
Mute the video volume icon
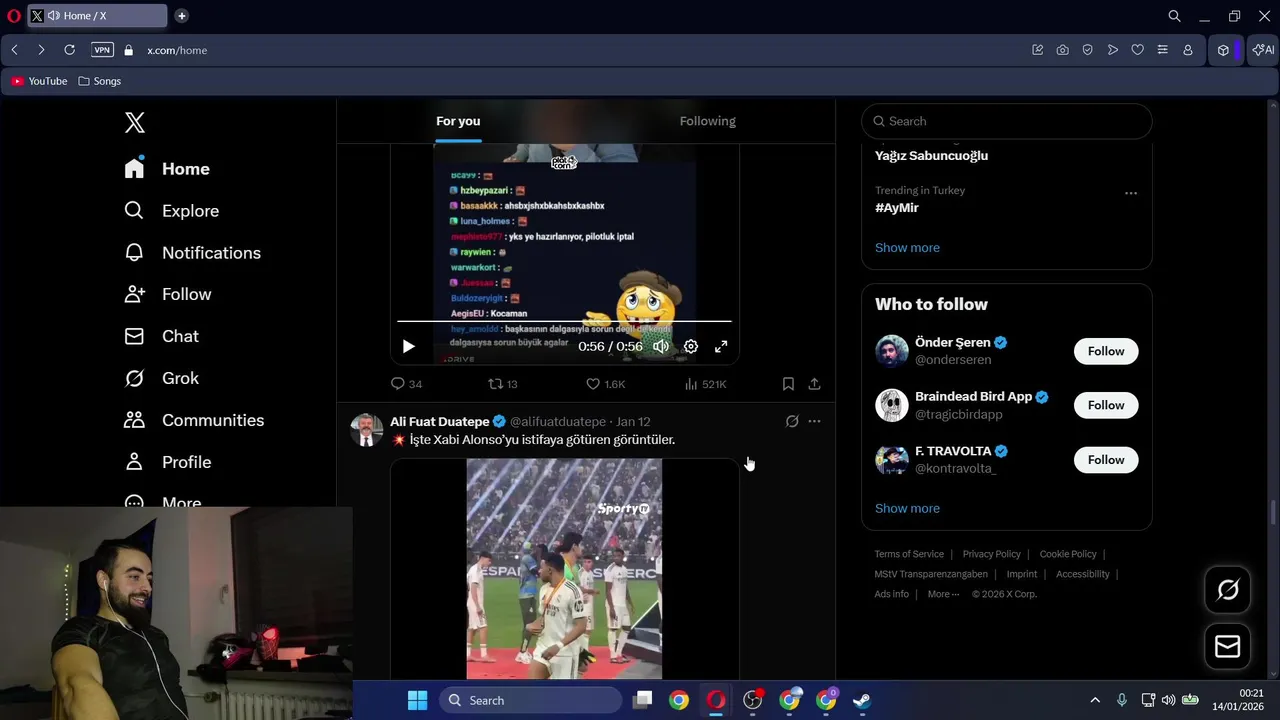point(661,347)
